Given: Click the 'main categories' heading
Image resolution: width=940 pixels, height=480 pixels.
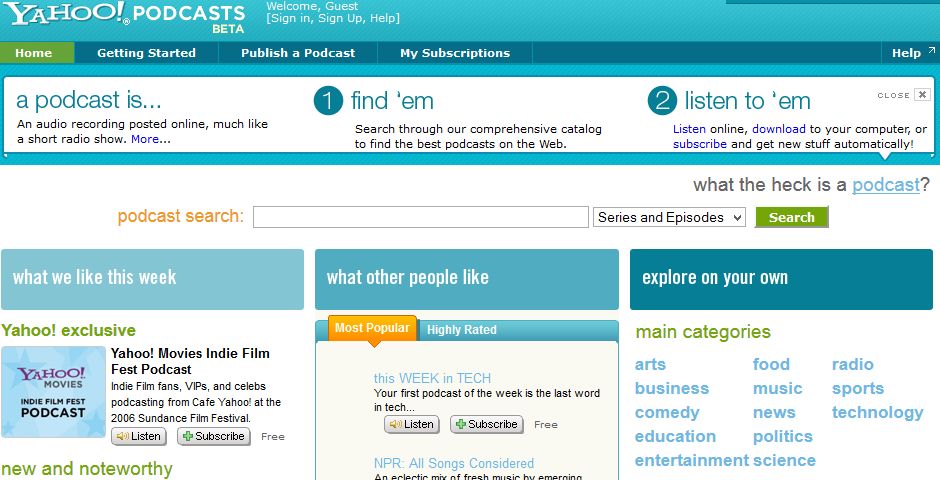Looking at the screenshot, I should [703, 331].
